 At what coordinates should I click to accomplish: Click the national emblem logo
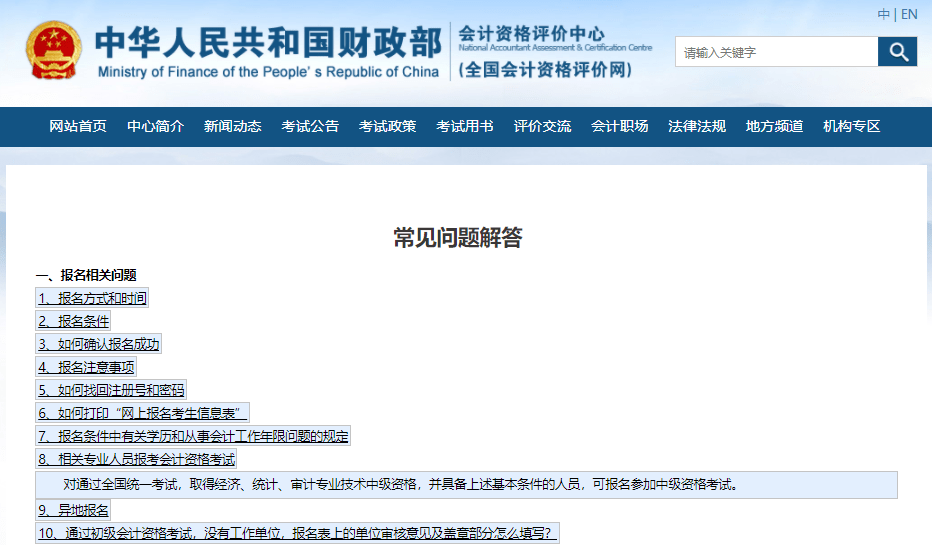tap(53, 51)
